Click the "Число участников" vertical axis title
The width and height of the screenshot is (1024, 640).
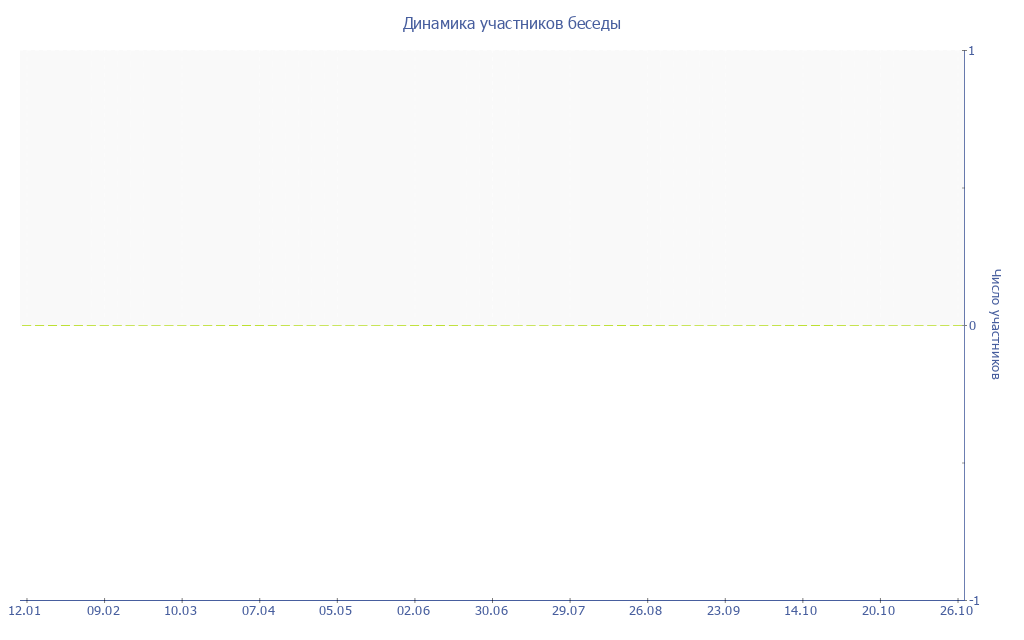[x=996, y=324]
